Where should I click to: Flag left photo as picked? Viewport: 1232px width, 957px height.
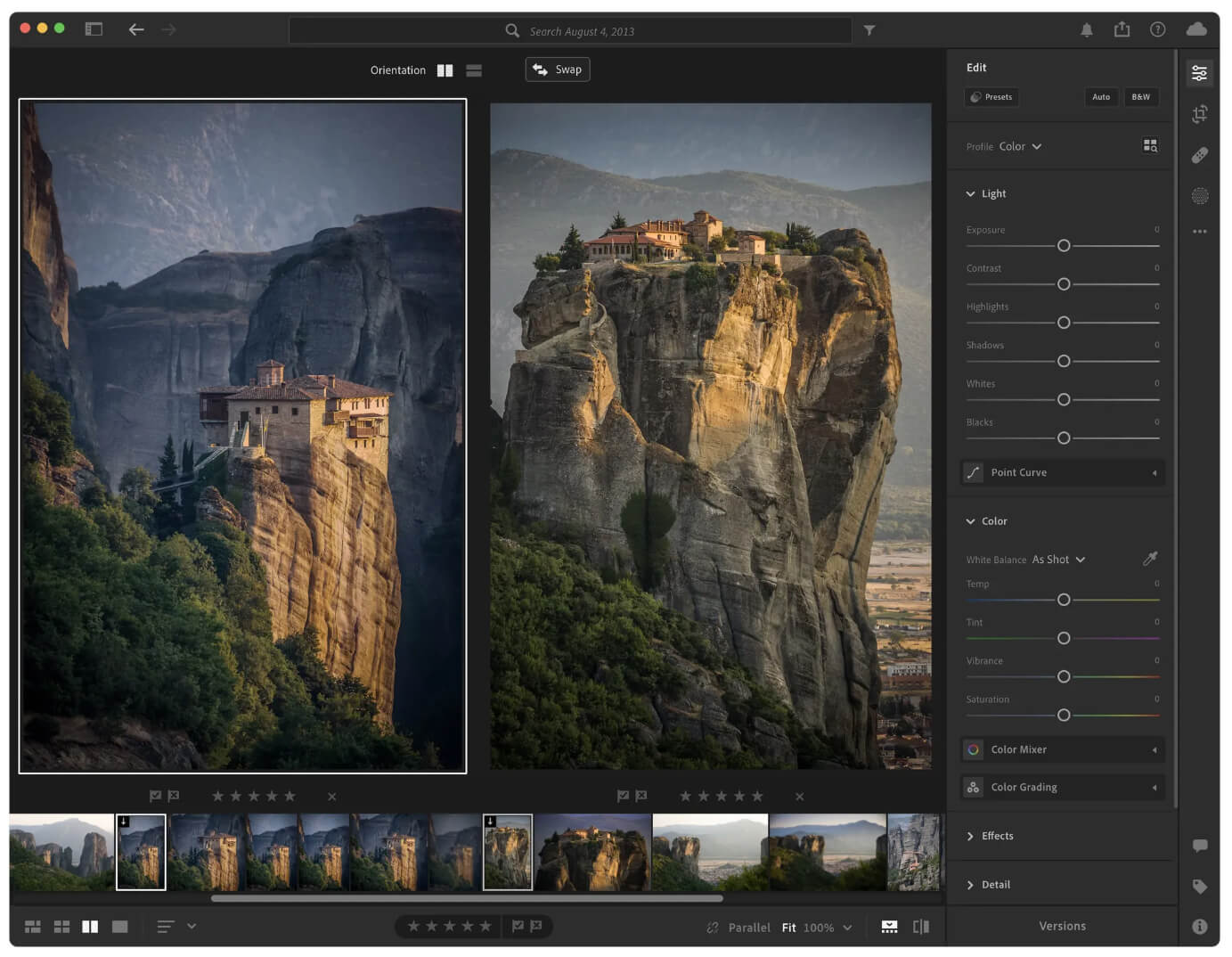point(156,796)
